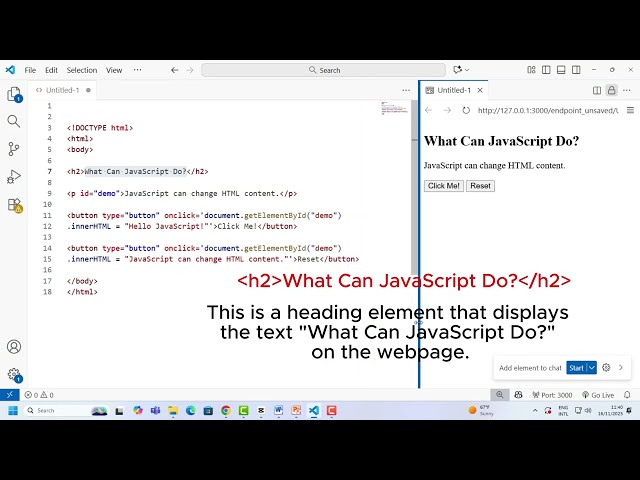Click the VS Code logo icon in title bar
This screenshot has width=640, height=480.
click(x=10, y=70)
